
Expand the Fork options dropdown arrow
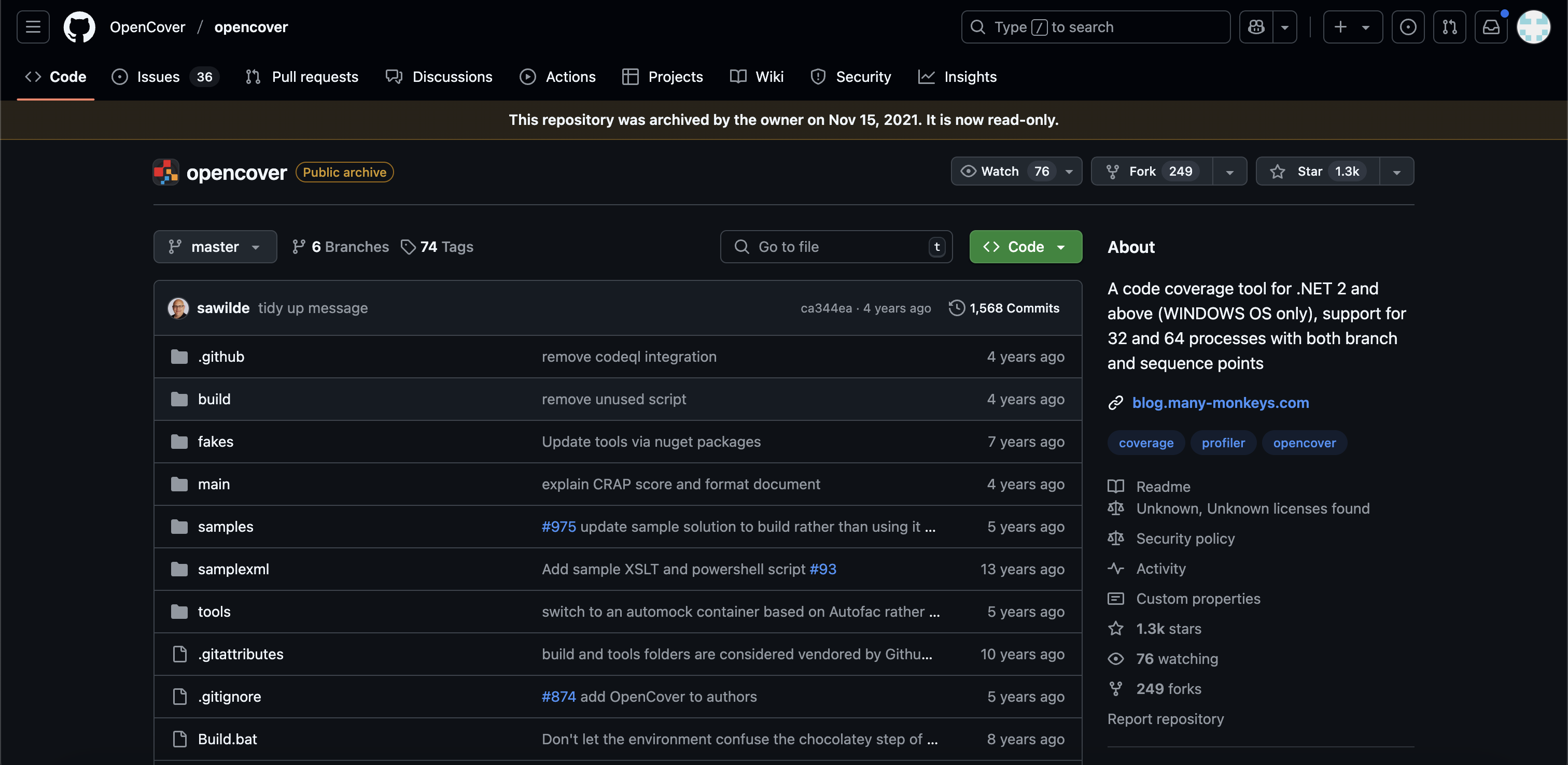tap(1229, 172)
